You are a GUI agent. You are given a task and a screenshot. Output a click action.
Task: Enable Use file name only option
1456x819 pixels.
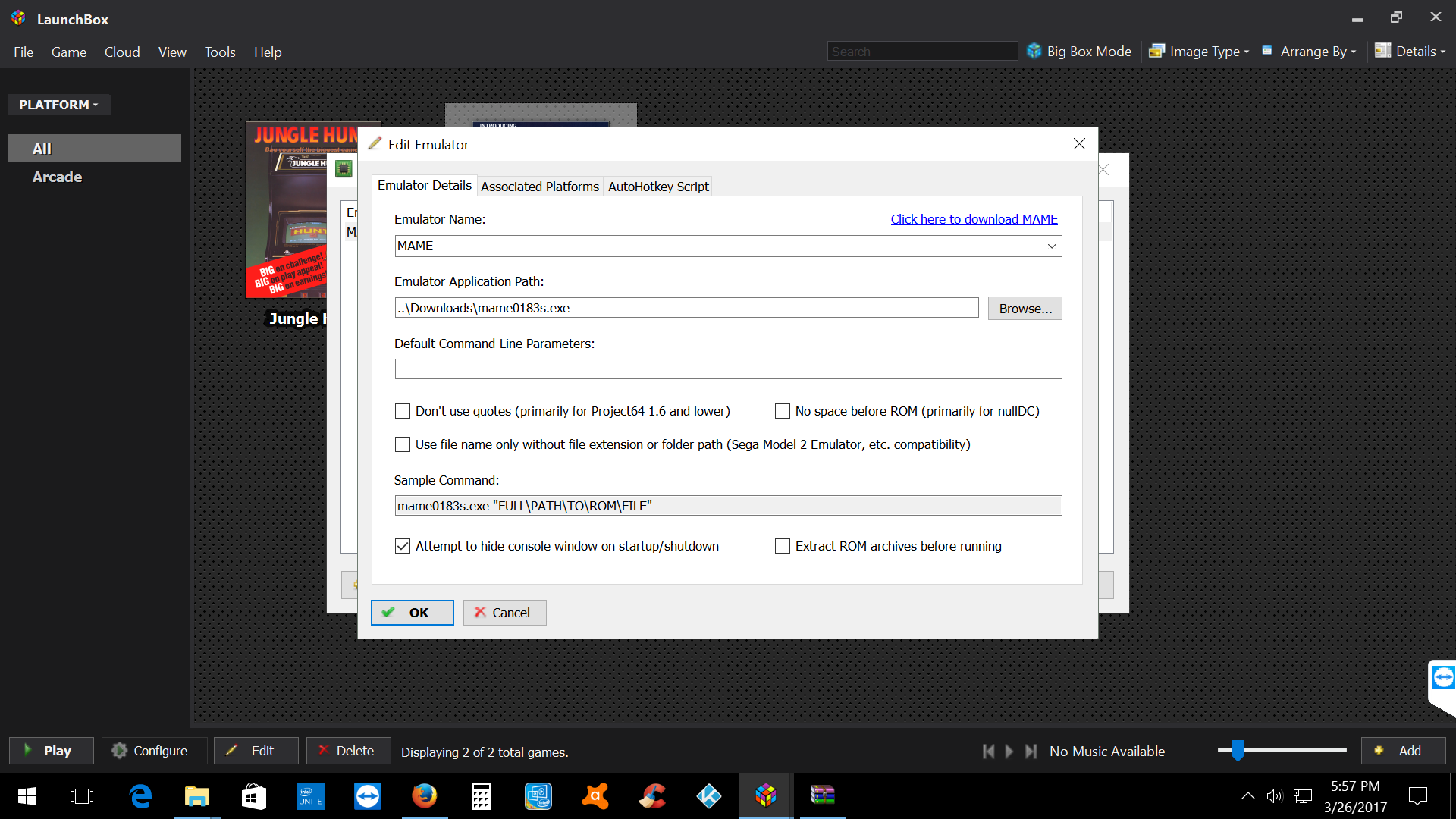click(x=403, y=444)
